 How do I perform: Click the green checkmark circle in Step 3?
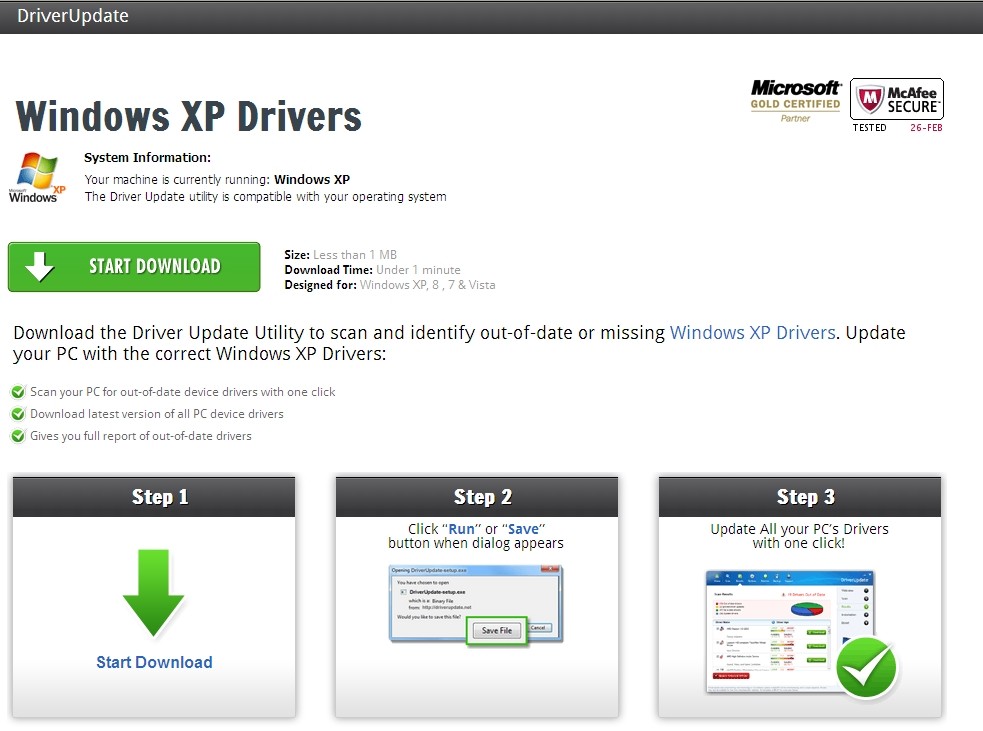[x=866, y=668]
